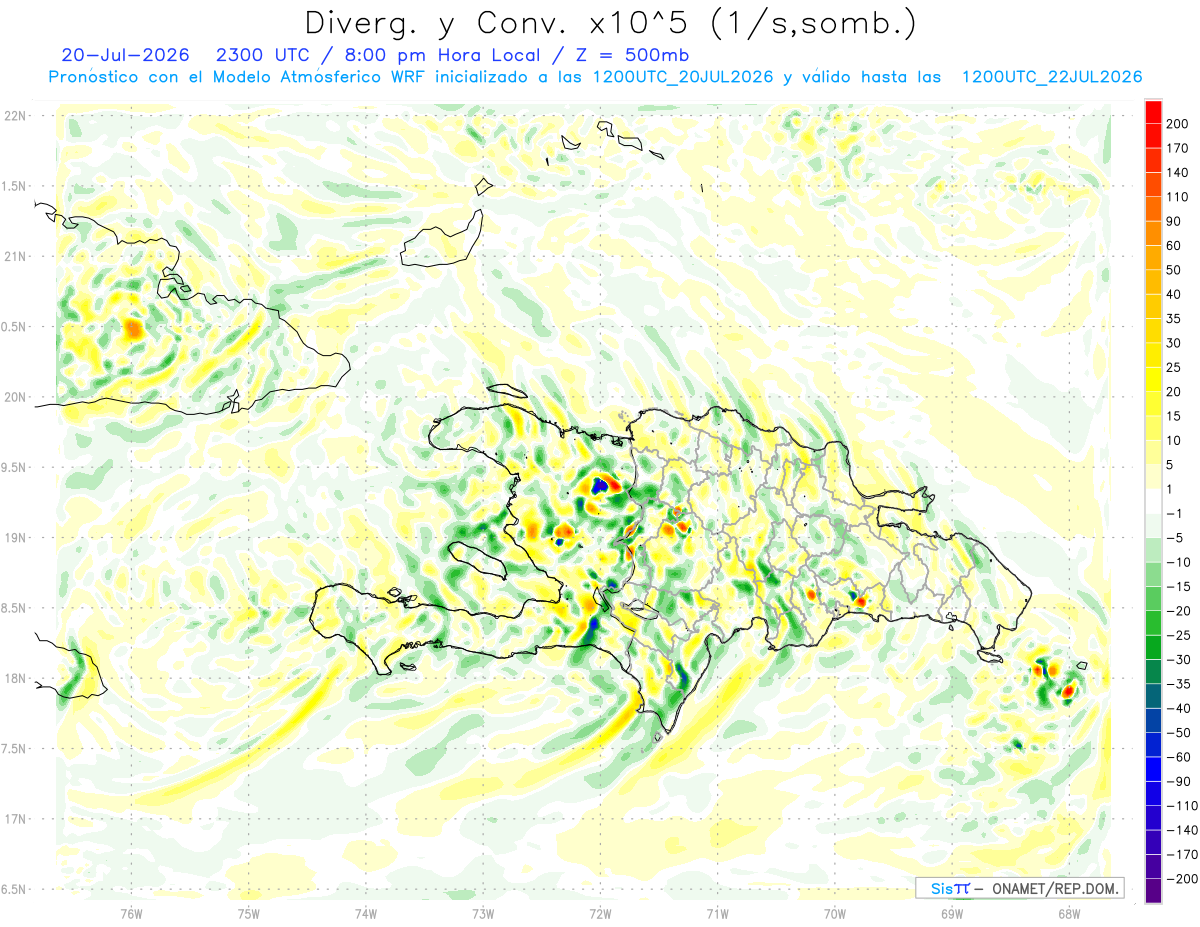Click the positive '140' colorbar value

1177,172
